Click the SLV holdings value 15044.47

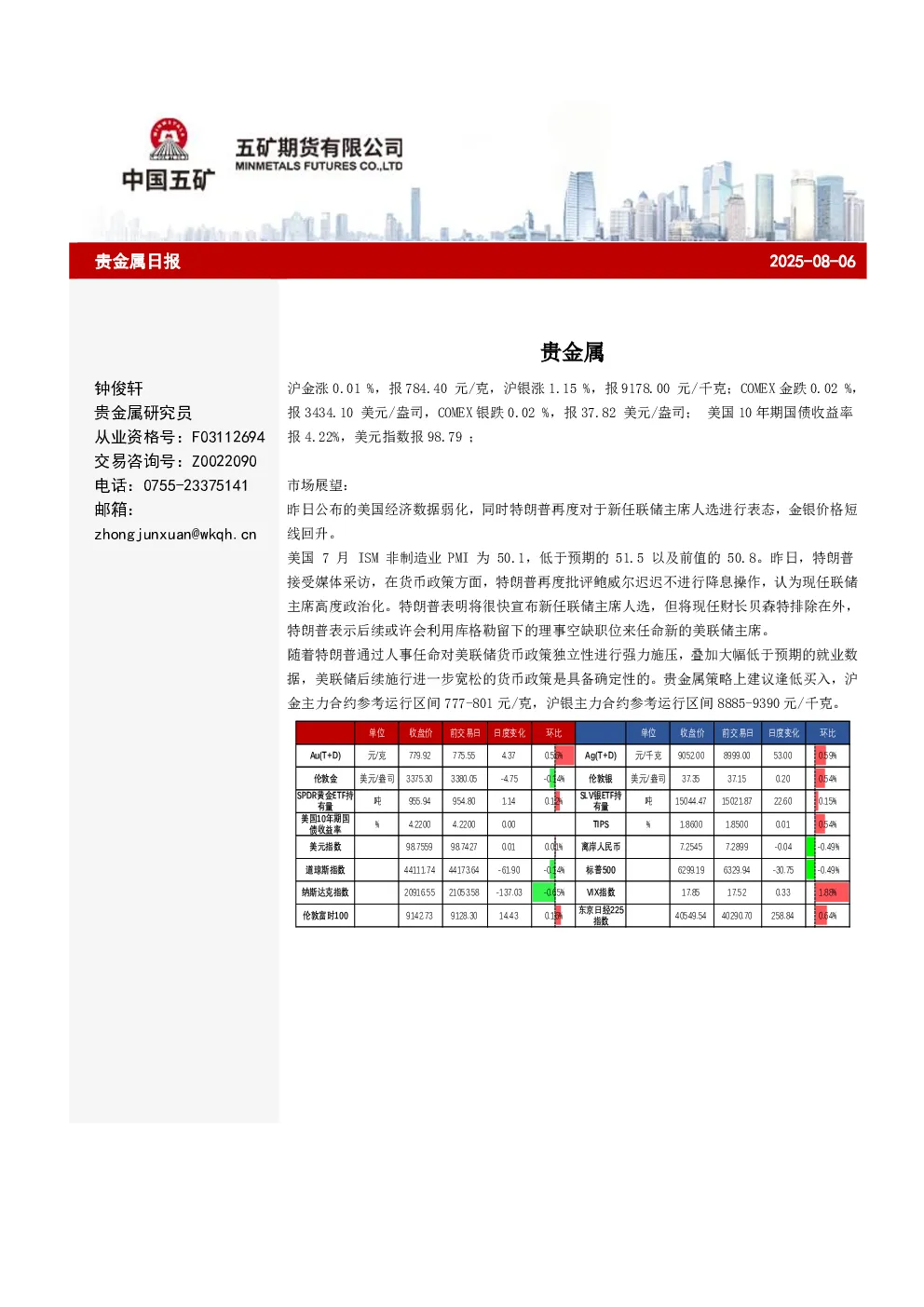(691, 801)
